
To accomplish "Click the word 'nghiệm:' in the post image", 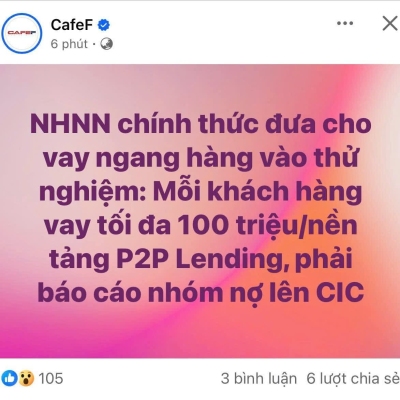I will pyautogui.click(x=93, y=193).
